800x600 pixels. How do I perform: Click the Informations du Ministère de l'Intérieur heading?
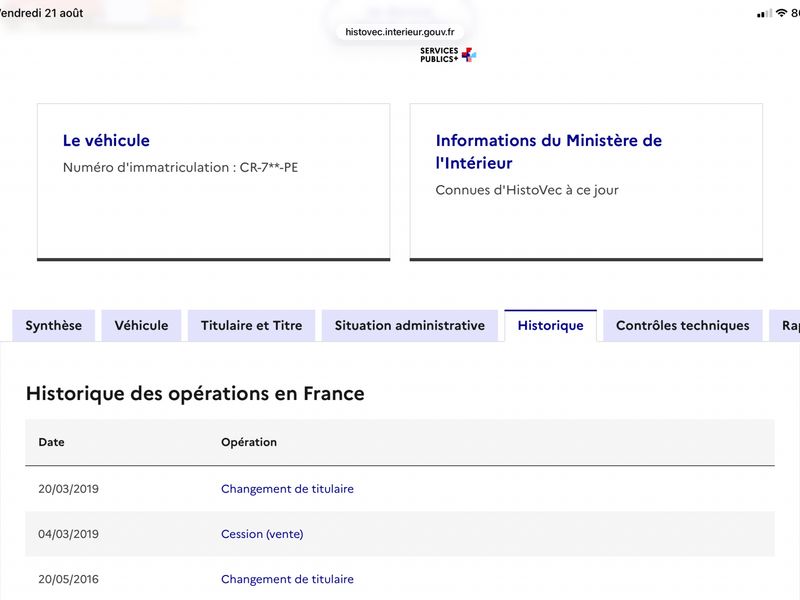pyautogui.click(x=548, y=152)
